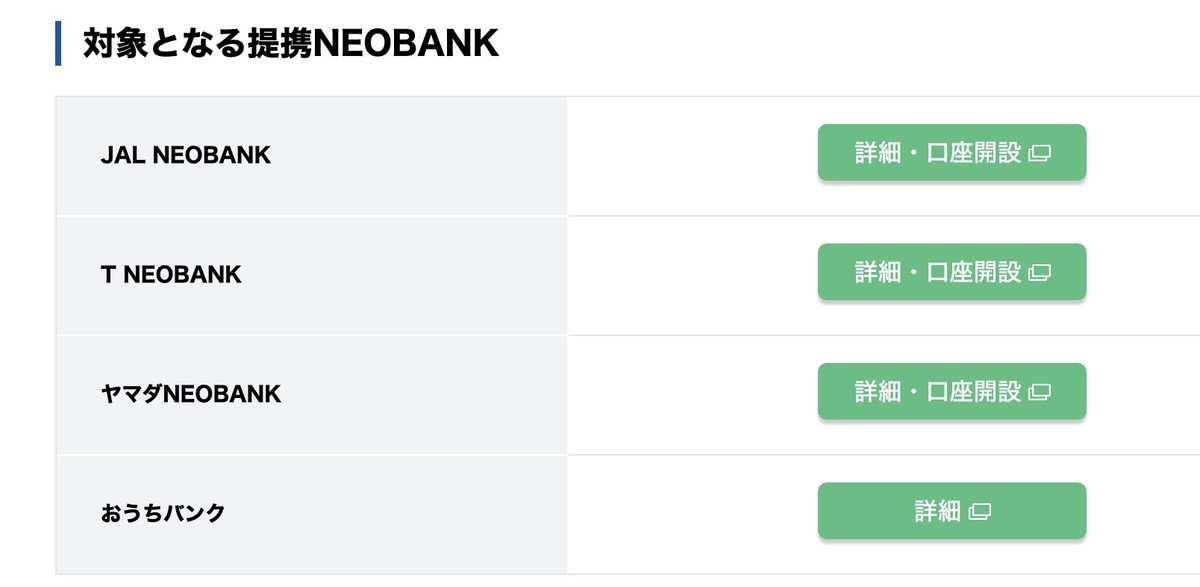This screenshot has height=587, width=1200.
Task: Click new-window icon in ヤマダNEOBANK button
Action: pyautogui.click(x=1039, y=393)
